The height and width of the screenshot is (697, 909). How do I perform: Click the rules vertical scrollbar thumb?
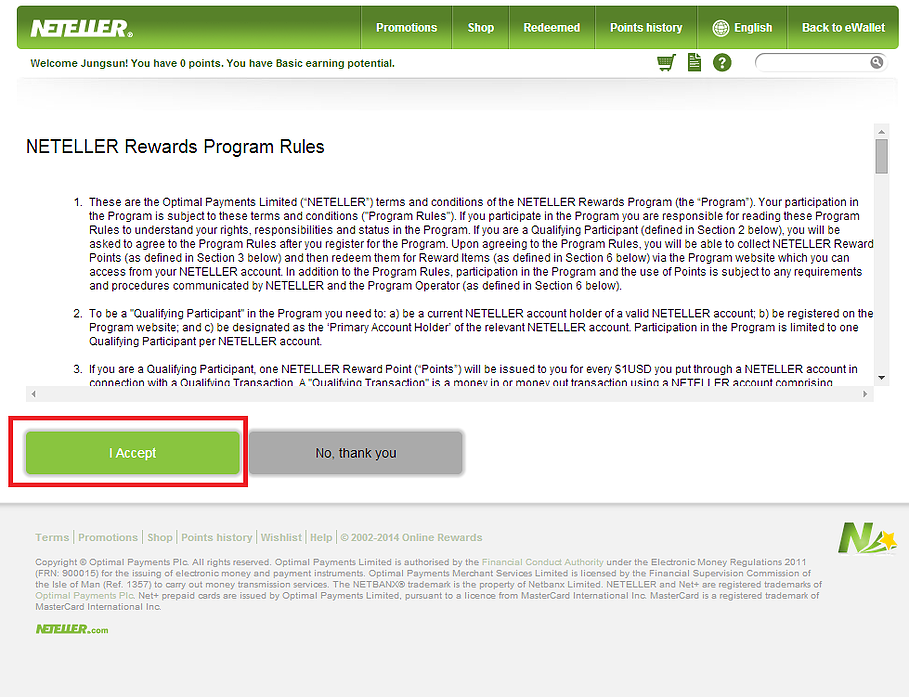coord(882,156)
